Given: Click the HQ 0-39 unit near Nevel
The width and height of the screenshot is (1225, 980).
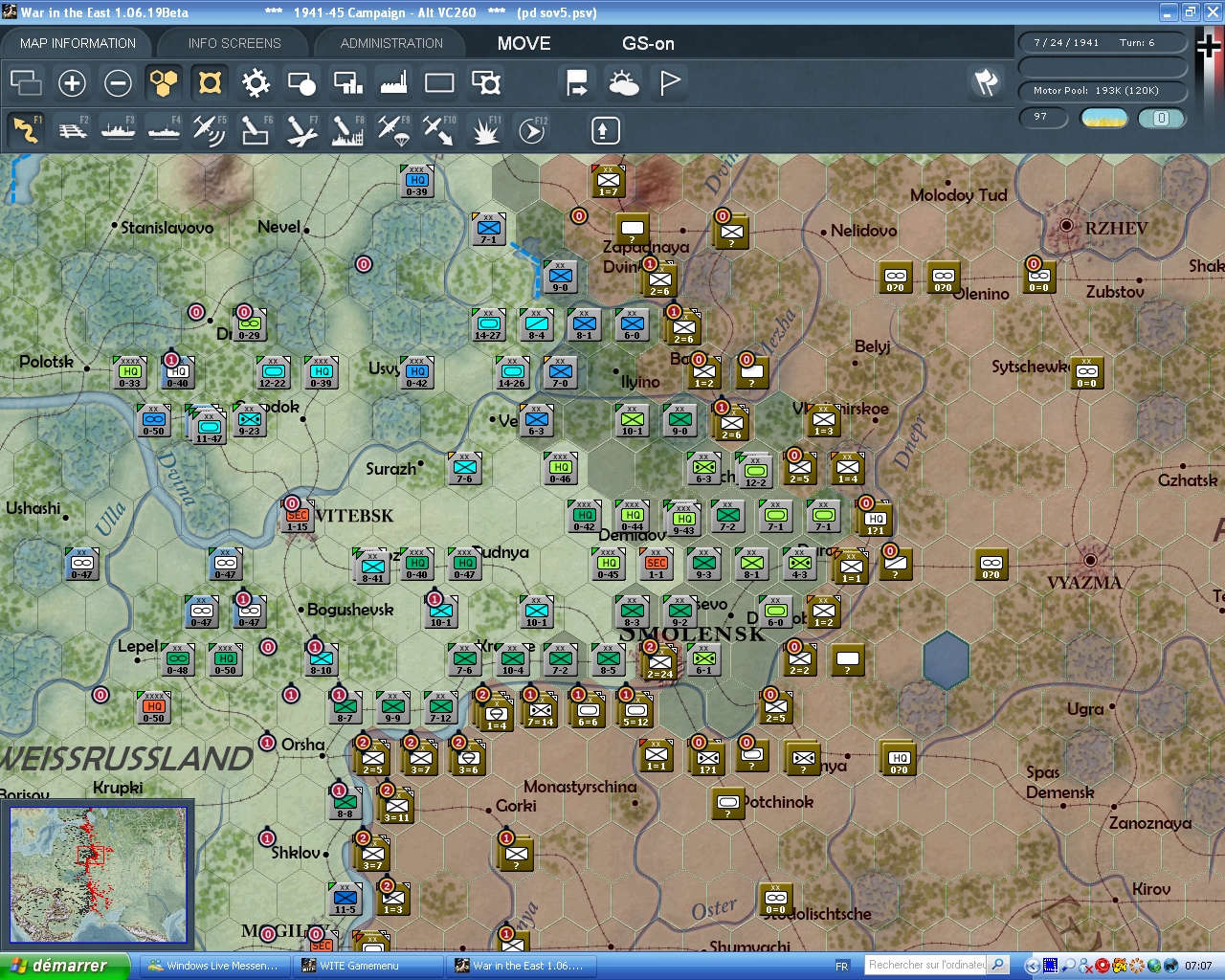Looking at the screenshot, I should click(x=417, y=181).
